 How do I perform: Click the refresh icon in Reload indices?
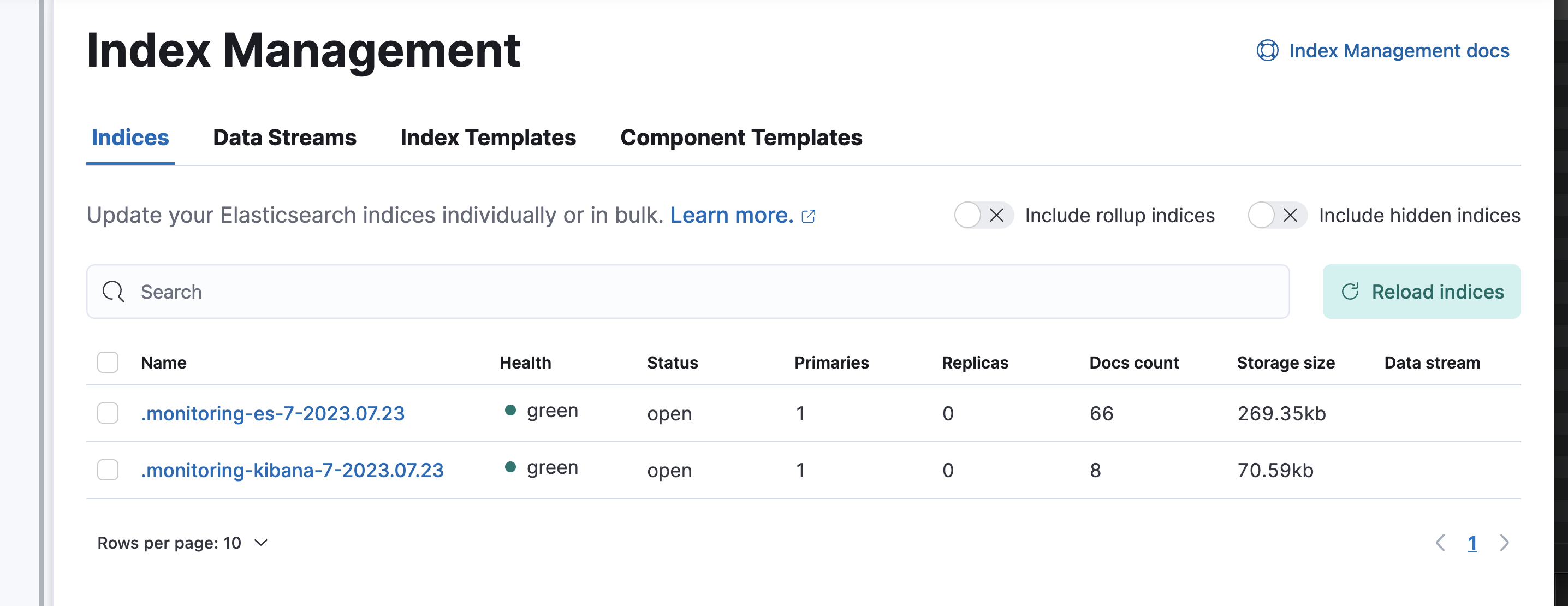tap(1350, 292)
